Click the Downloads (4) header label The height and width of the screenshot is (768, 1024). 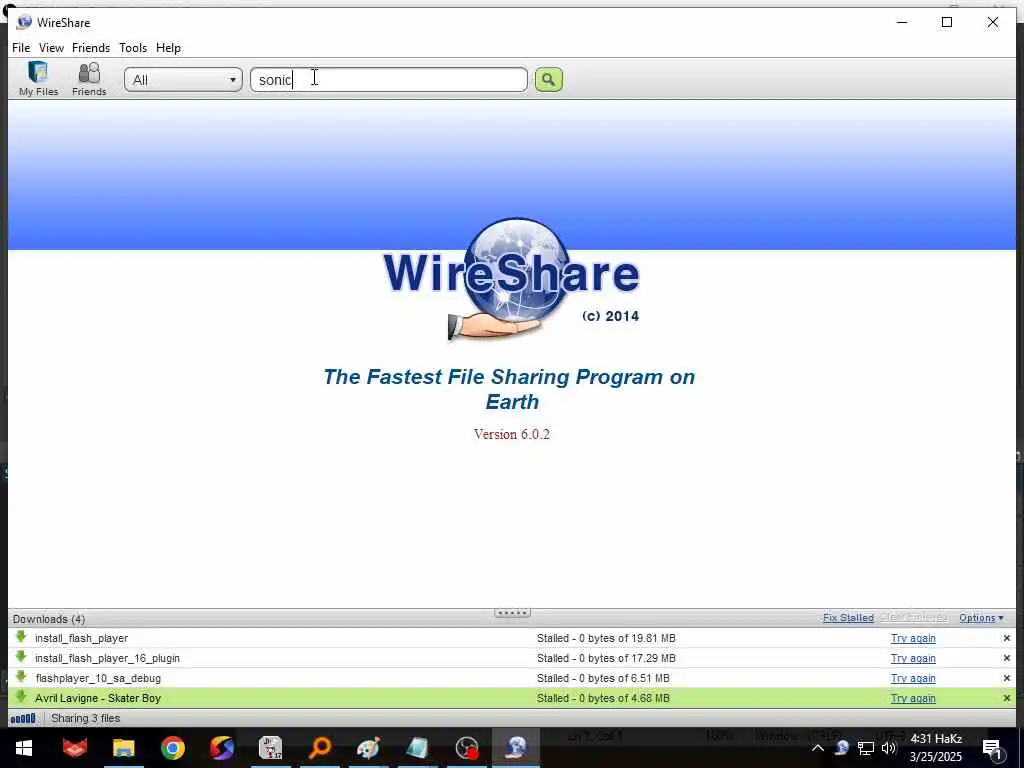pos(49,619)
